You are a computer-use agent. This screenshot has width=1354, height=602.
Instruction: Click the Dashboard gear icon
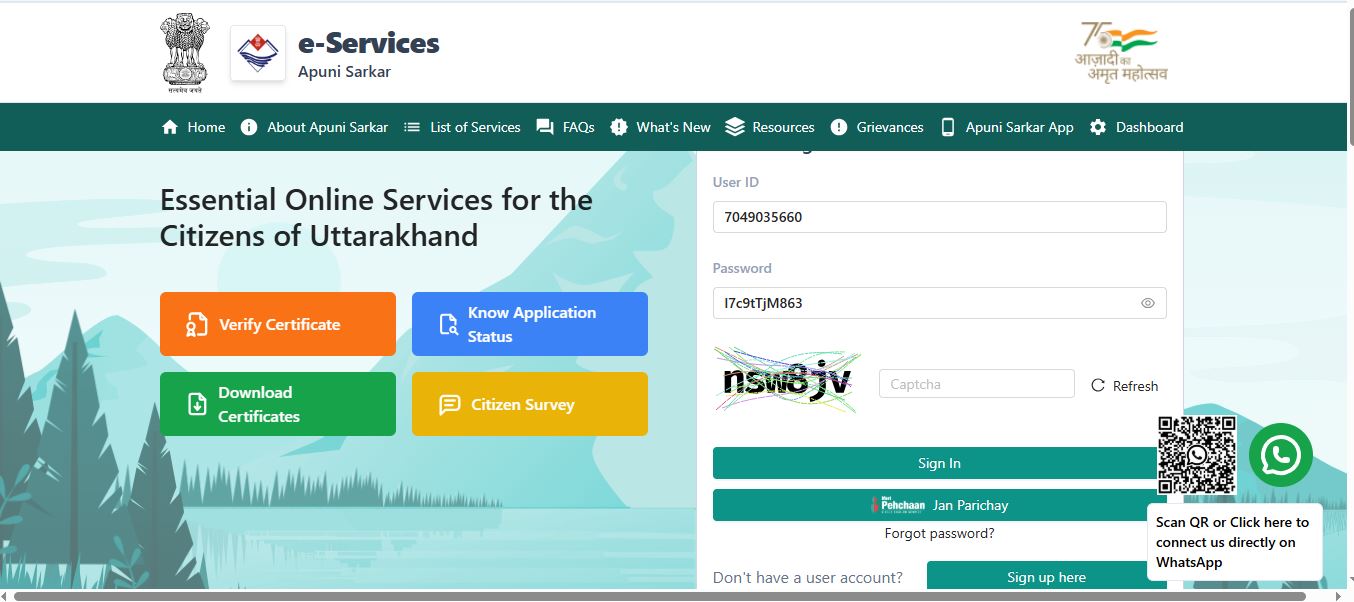pyautogui.click(x=1098, y=127)
